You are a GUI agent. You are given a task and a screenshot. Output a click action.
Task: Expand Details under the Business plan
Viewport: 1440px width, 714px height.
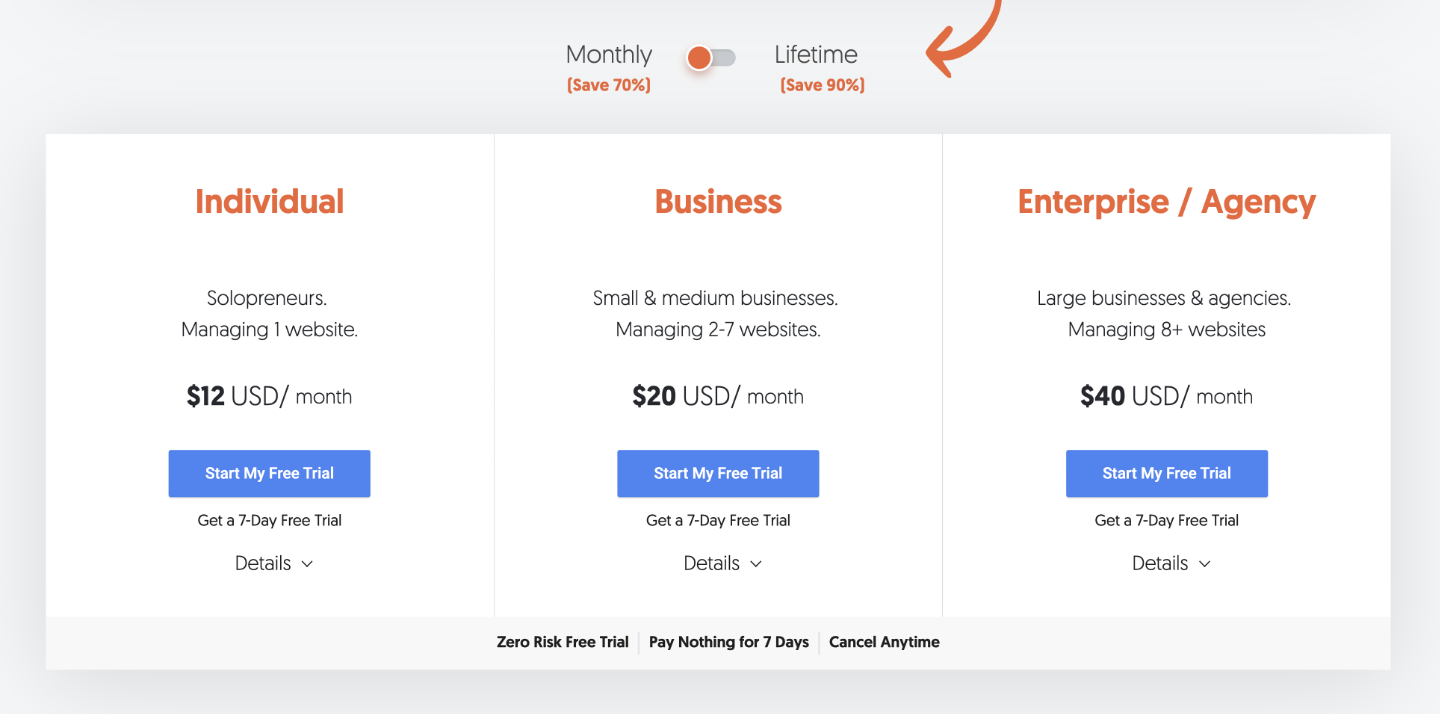click(x=722, y=564)
